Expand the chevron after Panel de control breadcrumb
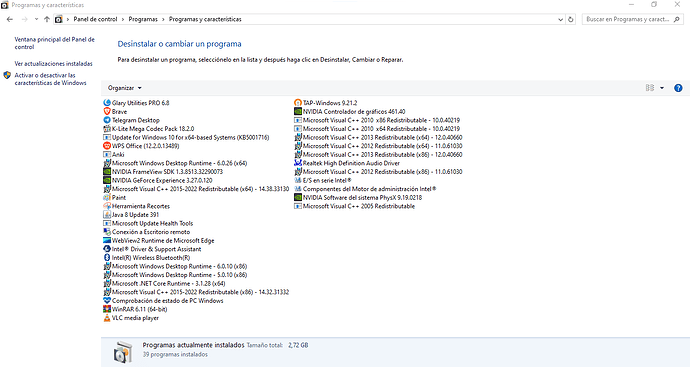The width and height of the screenshot is (690, 367). point(123,19)
